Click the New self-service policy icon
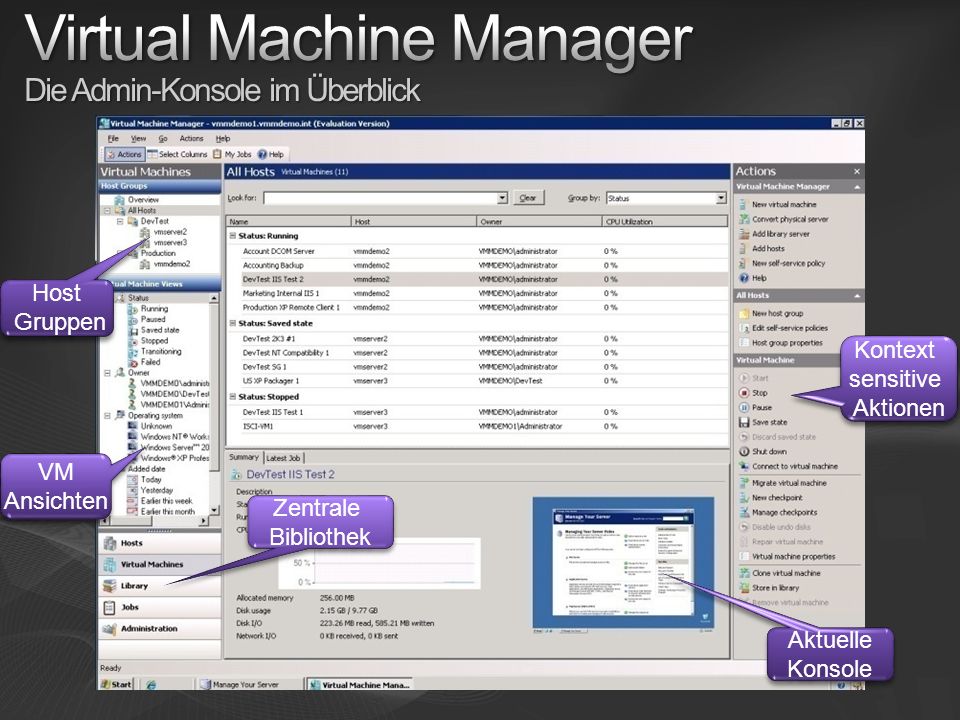This screenshot has width=960, height=720. click(x=744, y=263)
